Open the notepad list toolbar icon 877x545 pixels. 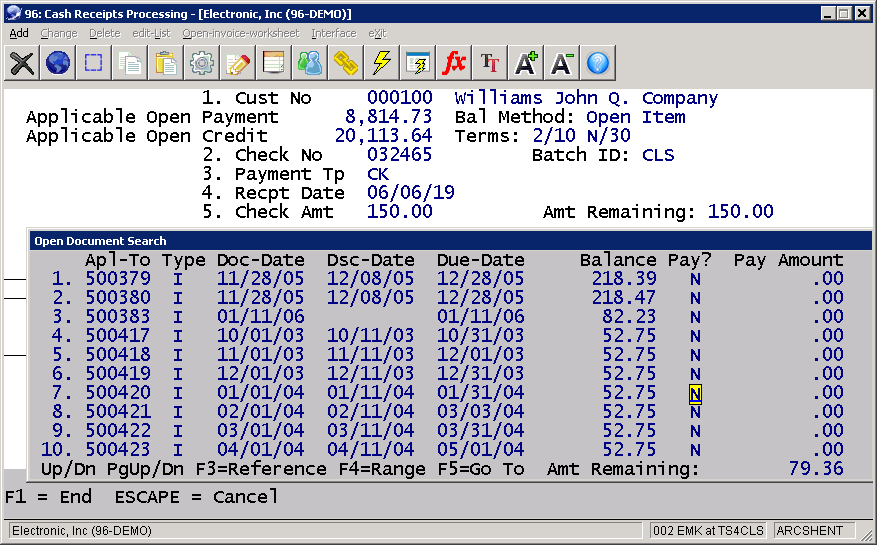tap(274, 63)
